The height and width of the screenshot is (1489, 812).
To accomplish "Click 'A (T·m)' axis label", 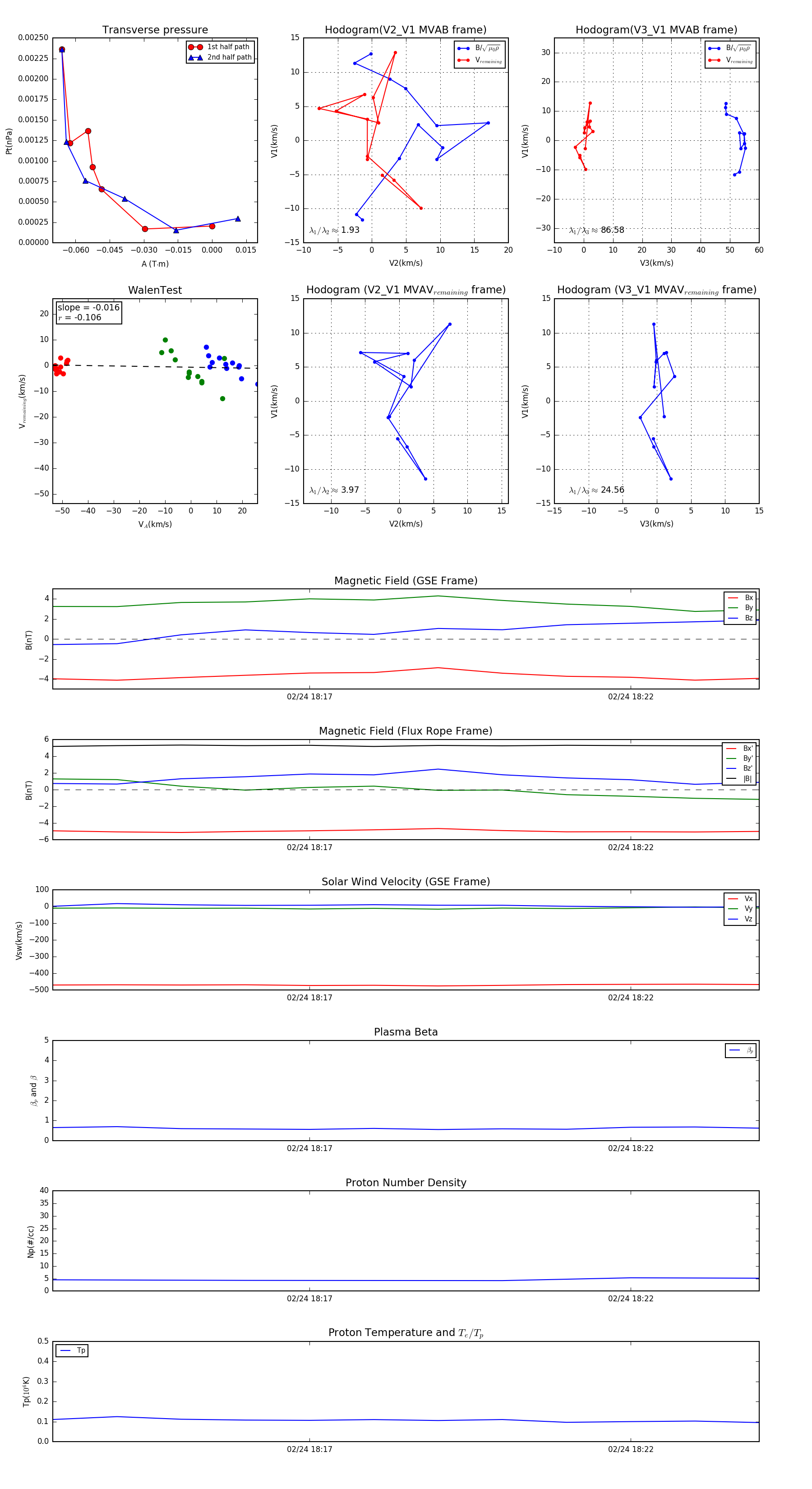I will [x=155, y=264].
